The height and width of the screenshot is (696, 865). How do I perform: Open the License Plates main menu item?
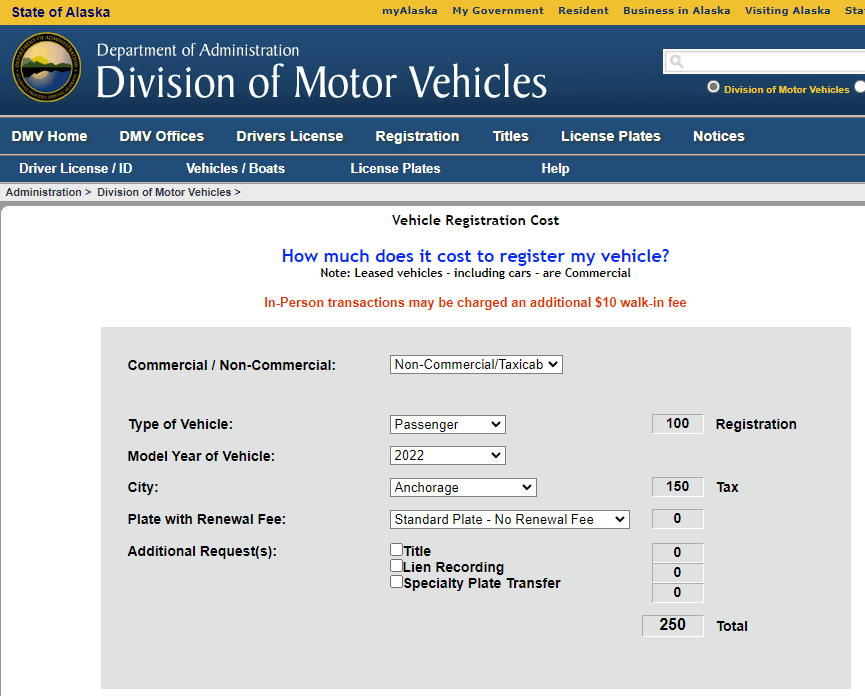[611, 136]
